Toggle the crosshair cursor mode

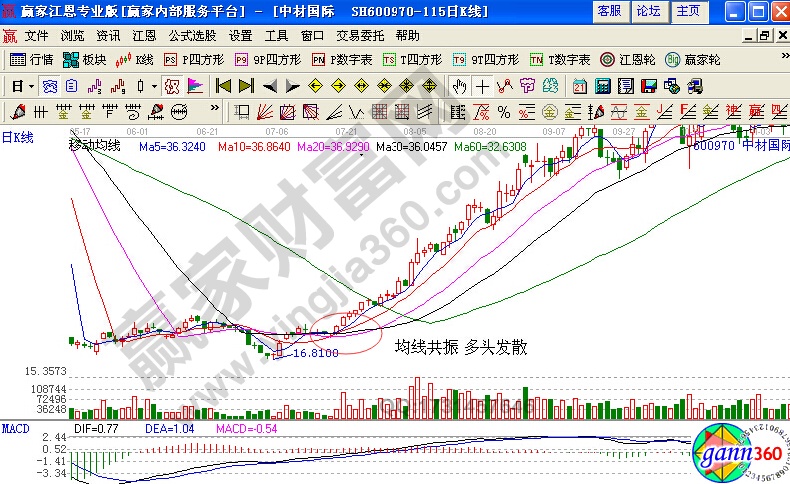click(482, 85)
